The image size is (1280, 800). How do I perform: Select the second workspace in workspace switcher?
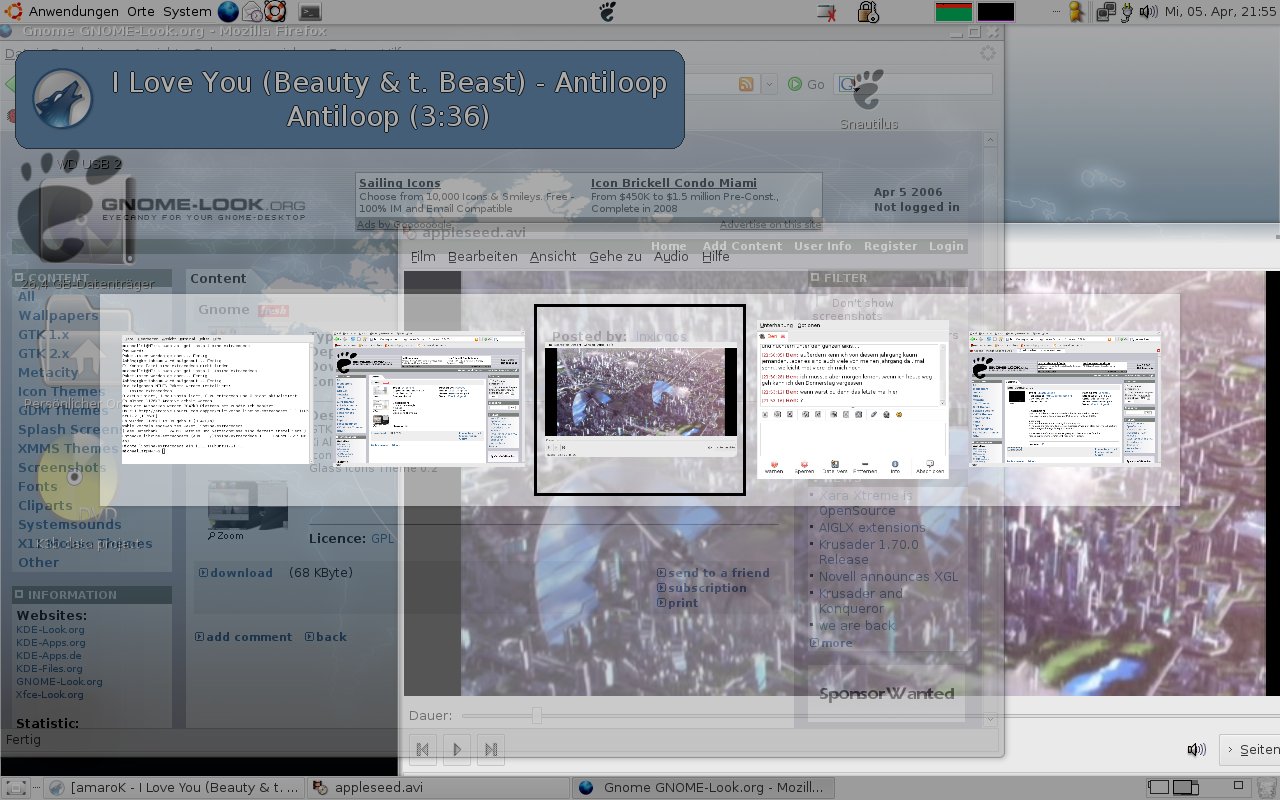(1186, 787)
